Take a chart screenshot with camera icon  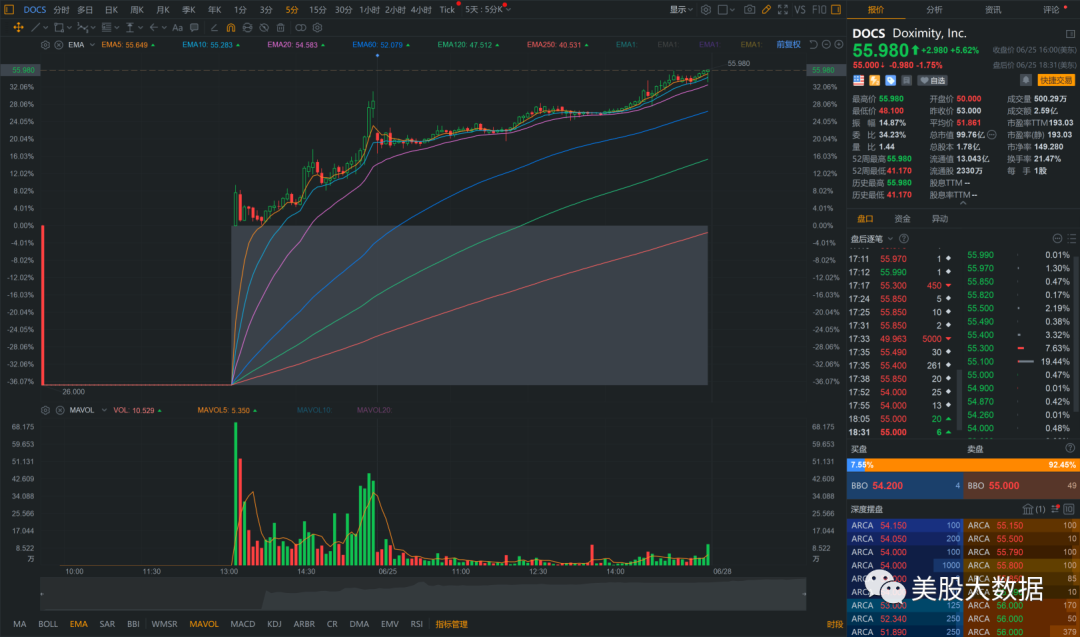pos(749,10)
